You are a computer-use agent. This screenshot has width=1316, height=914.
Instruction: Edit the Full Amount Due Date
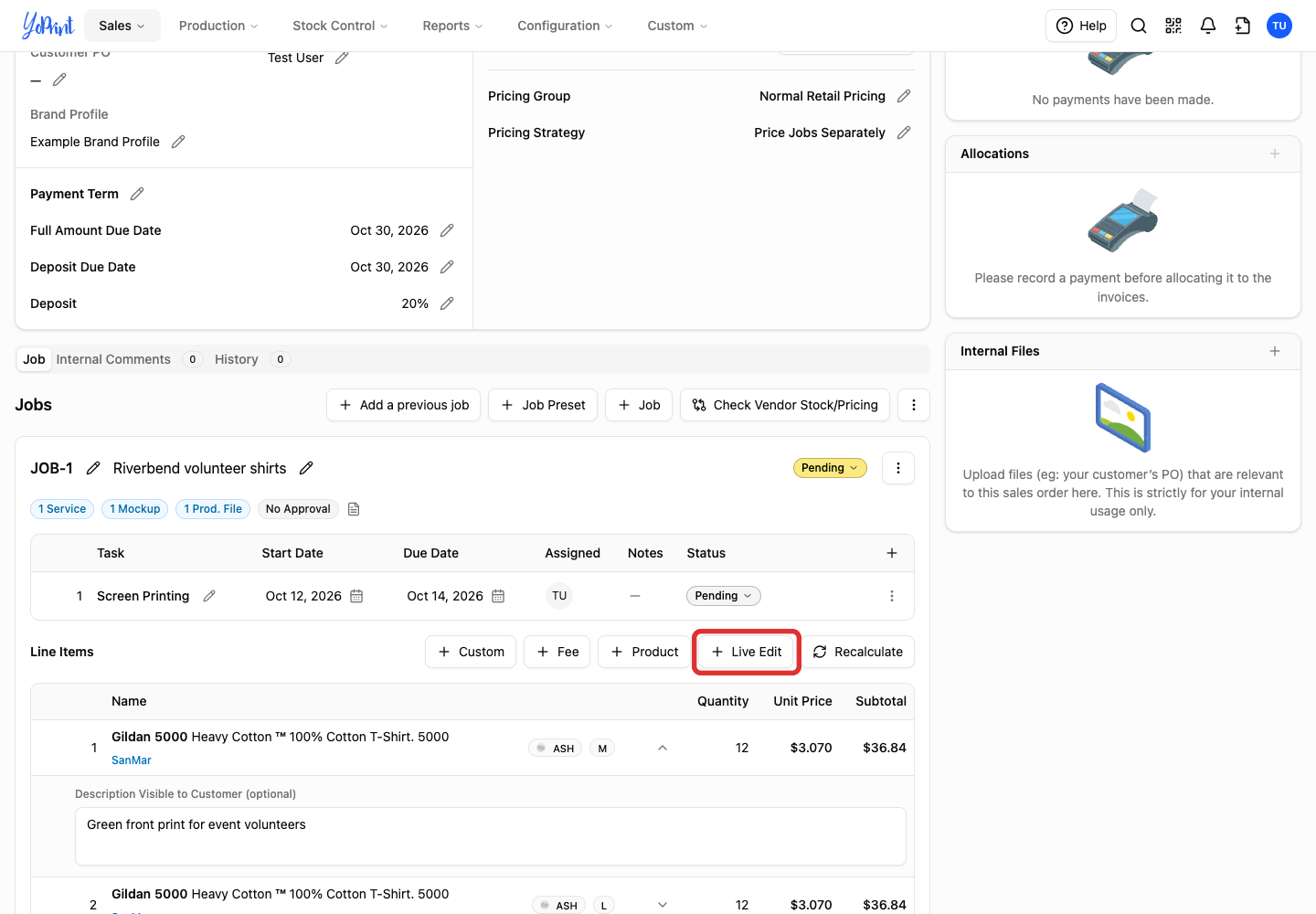(447, 230)
